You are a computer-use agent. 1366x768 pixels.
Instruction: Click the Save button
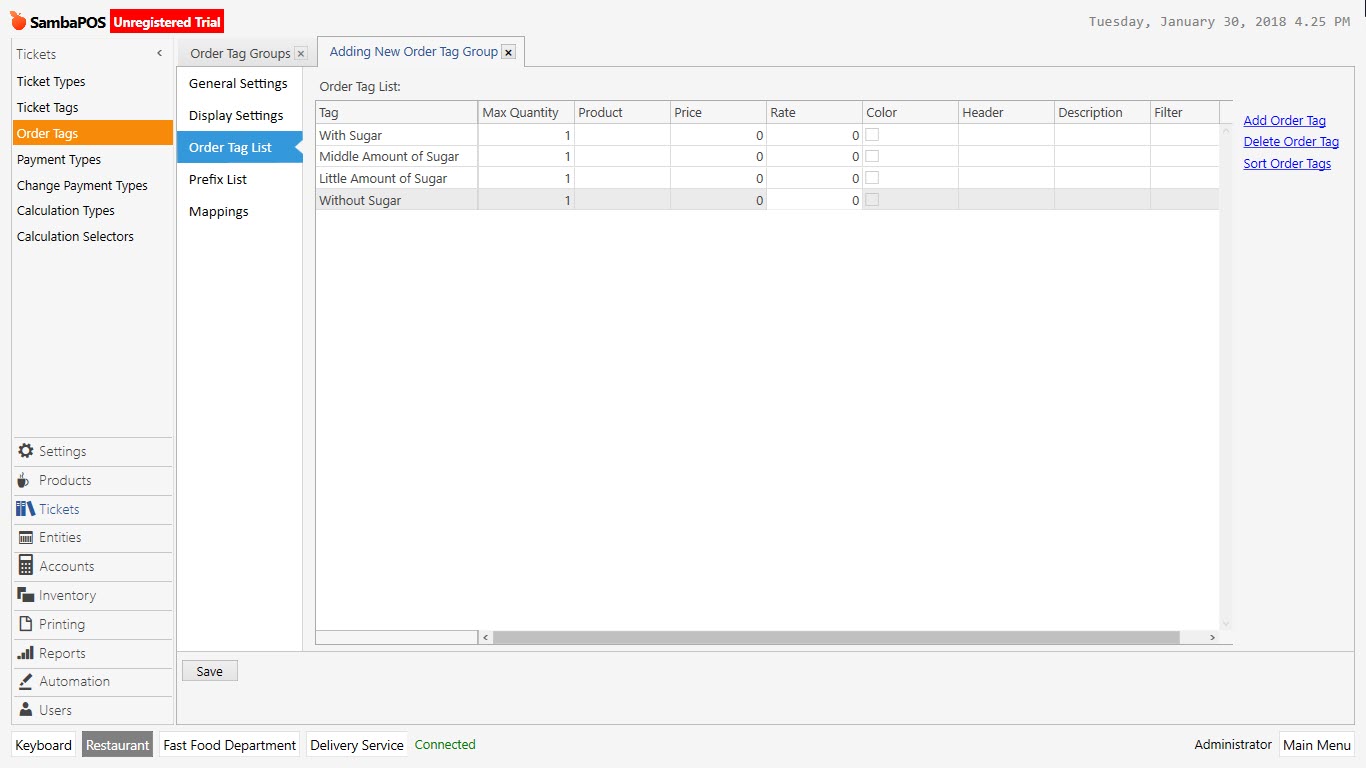click(x=209, y=670)
